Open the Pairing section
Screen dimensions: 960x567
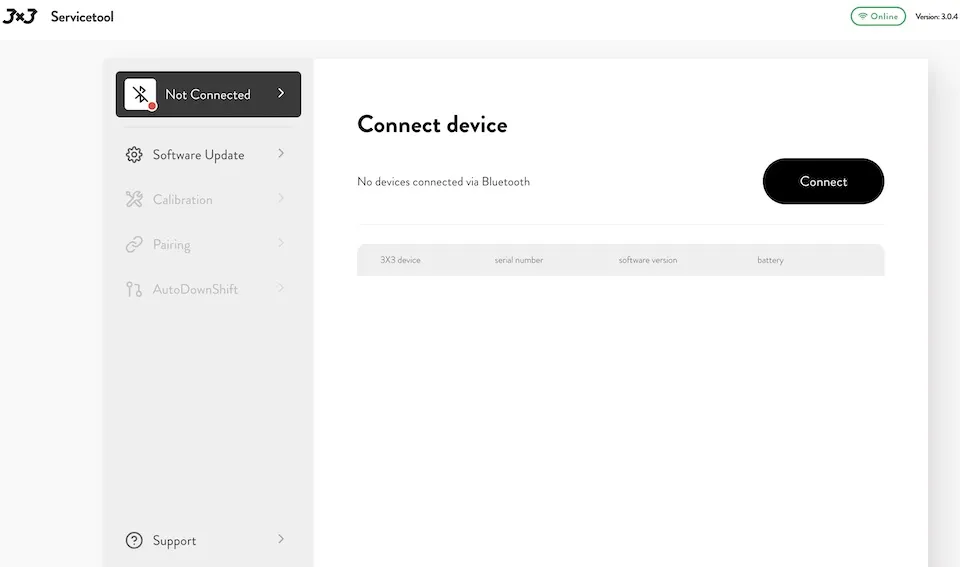(206, 244)
